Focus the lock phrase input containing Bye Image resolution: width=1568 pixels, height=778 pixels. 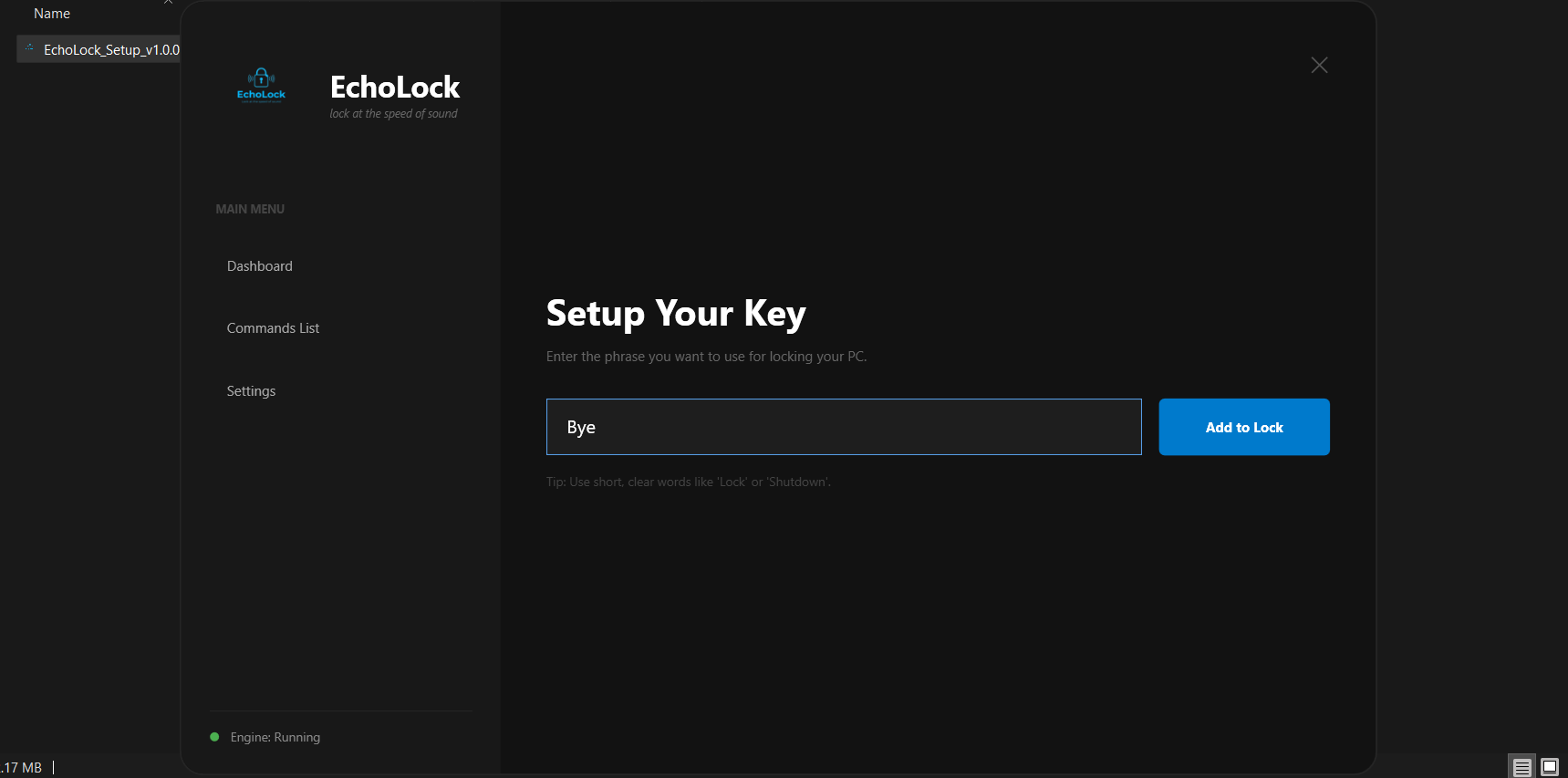[843, 427]
